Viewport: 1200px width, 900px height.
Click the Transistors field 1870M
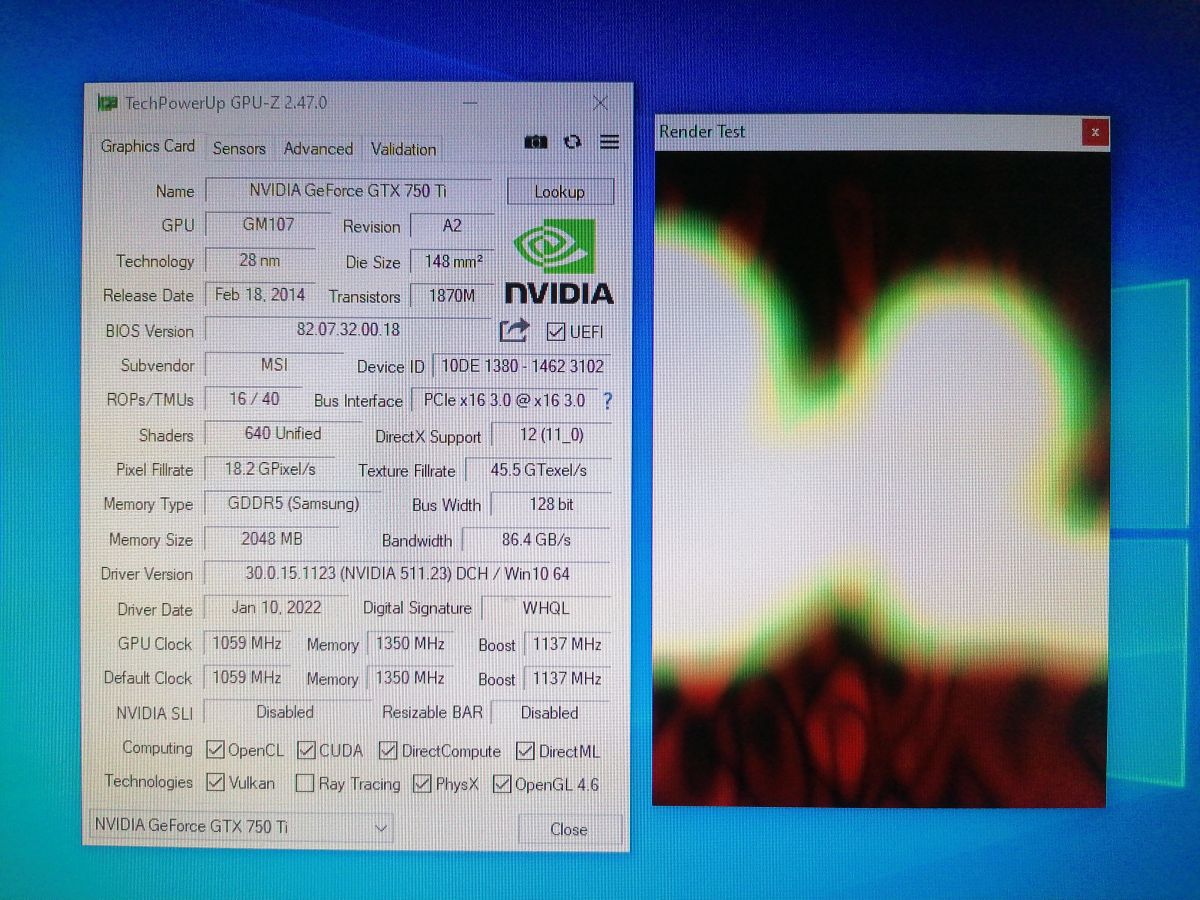coord(452,296)
